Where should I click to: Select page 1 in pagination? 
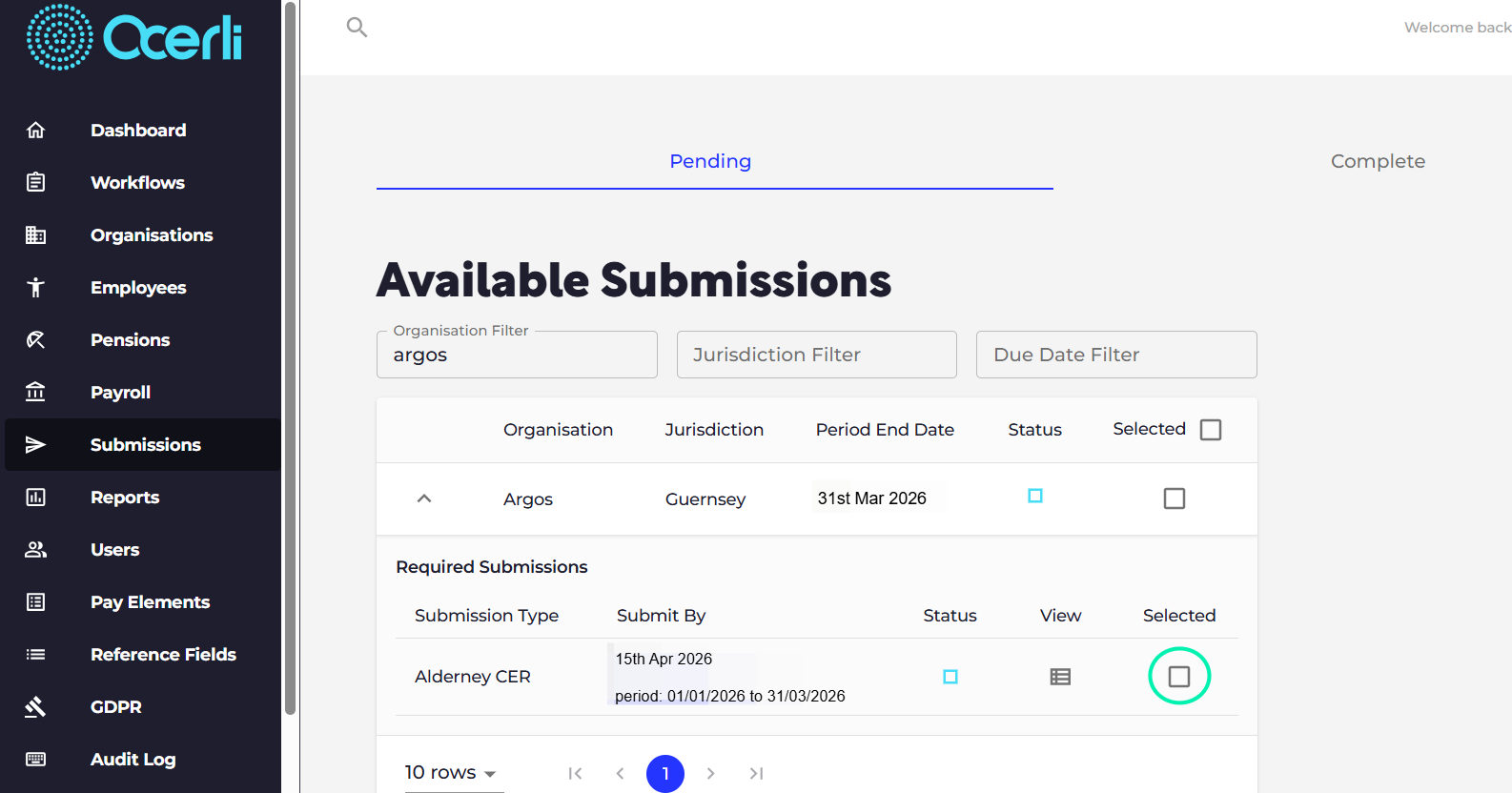(665, 773)
